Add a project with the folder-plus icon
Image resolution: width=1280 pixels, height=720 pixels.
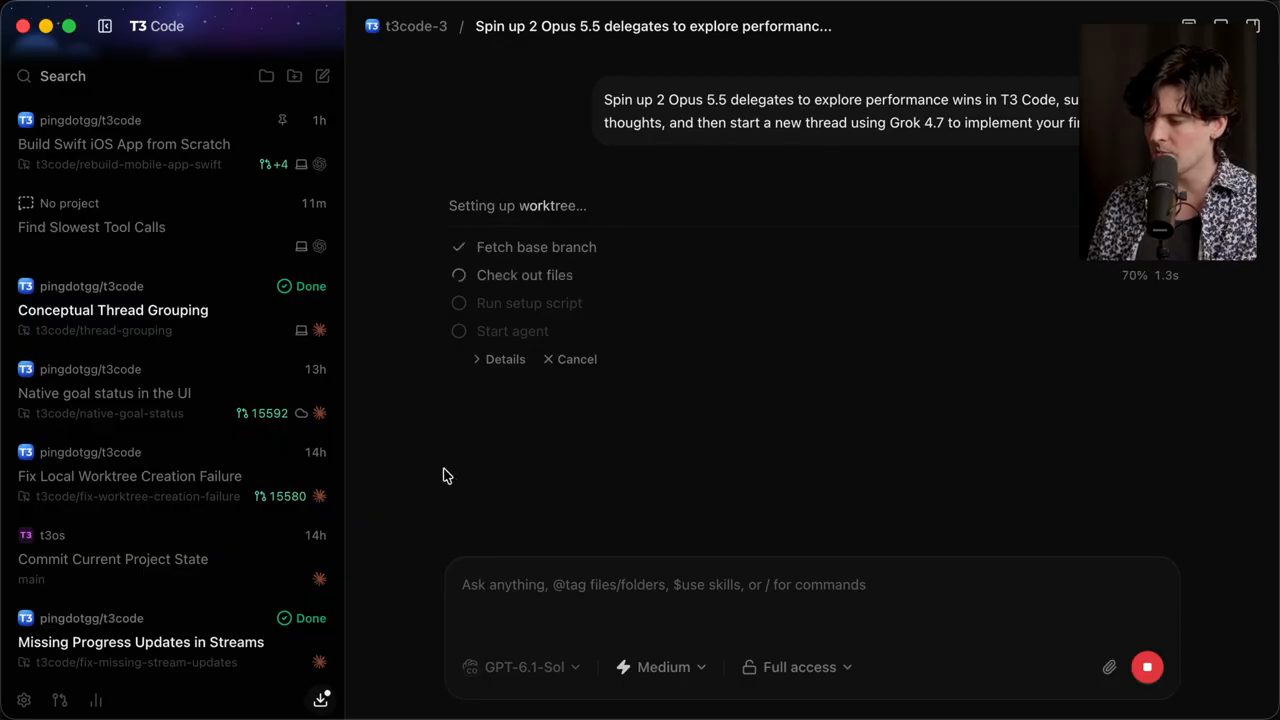click(294, 76)
